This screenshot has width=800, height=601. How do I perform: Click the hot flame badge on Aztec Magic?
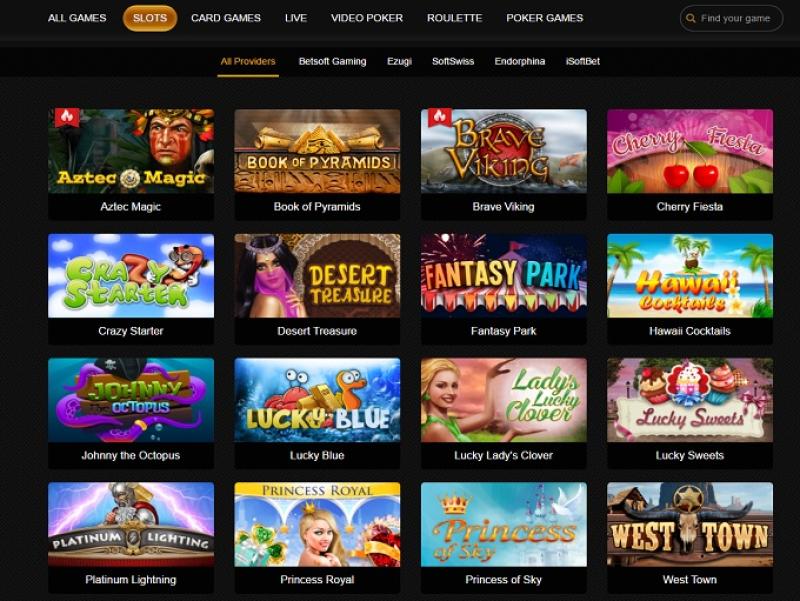67,118
